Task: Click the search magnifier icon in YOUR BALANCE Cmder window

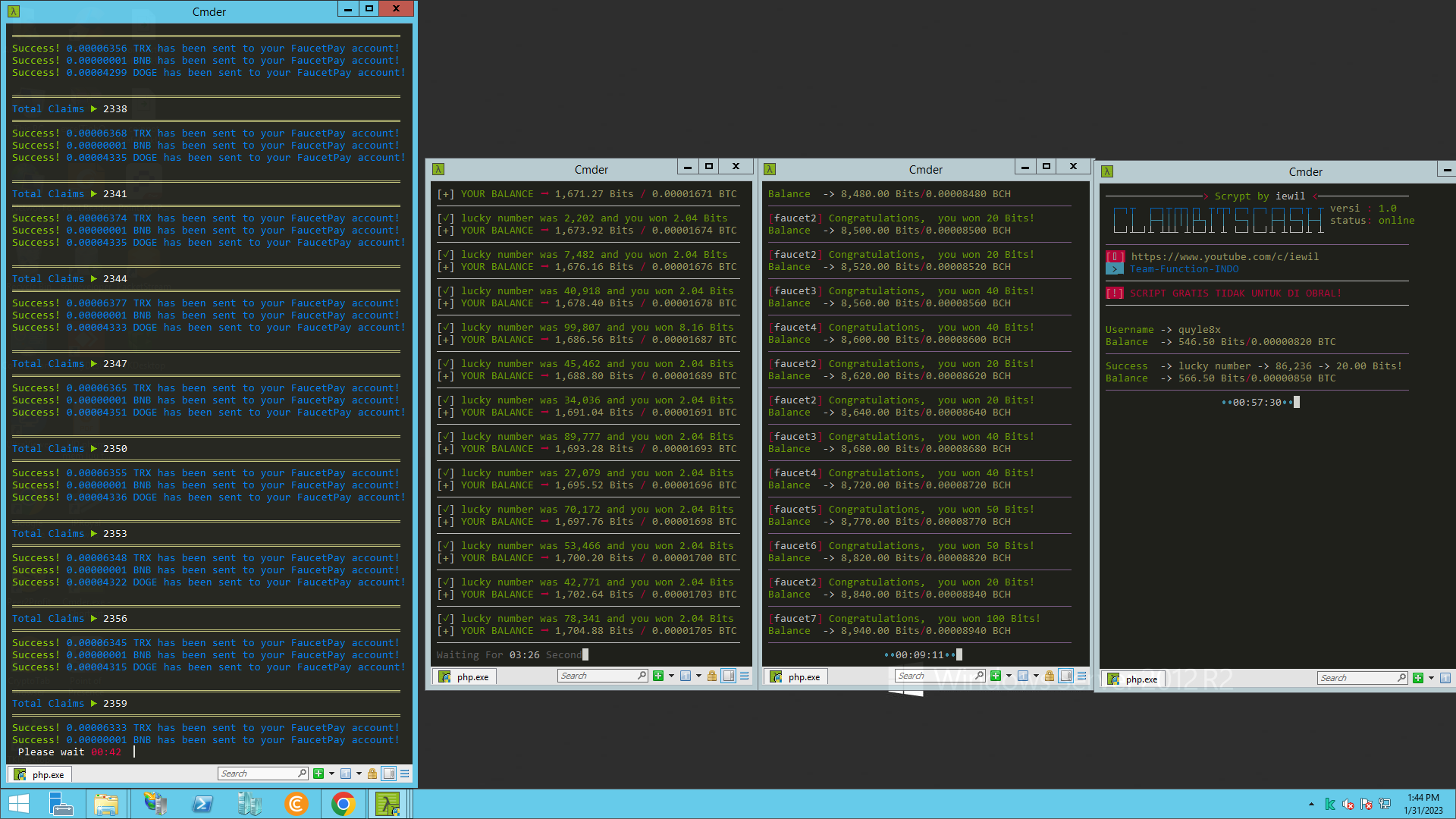Action: click(642, 676)
